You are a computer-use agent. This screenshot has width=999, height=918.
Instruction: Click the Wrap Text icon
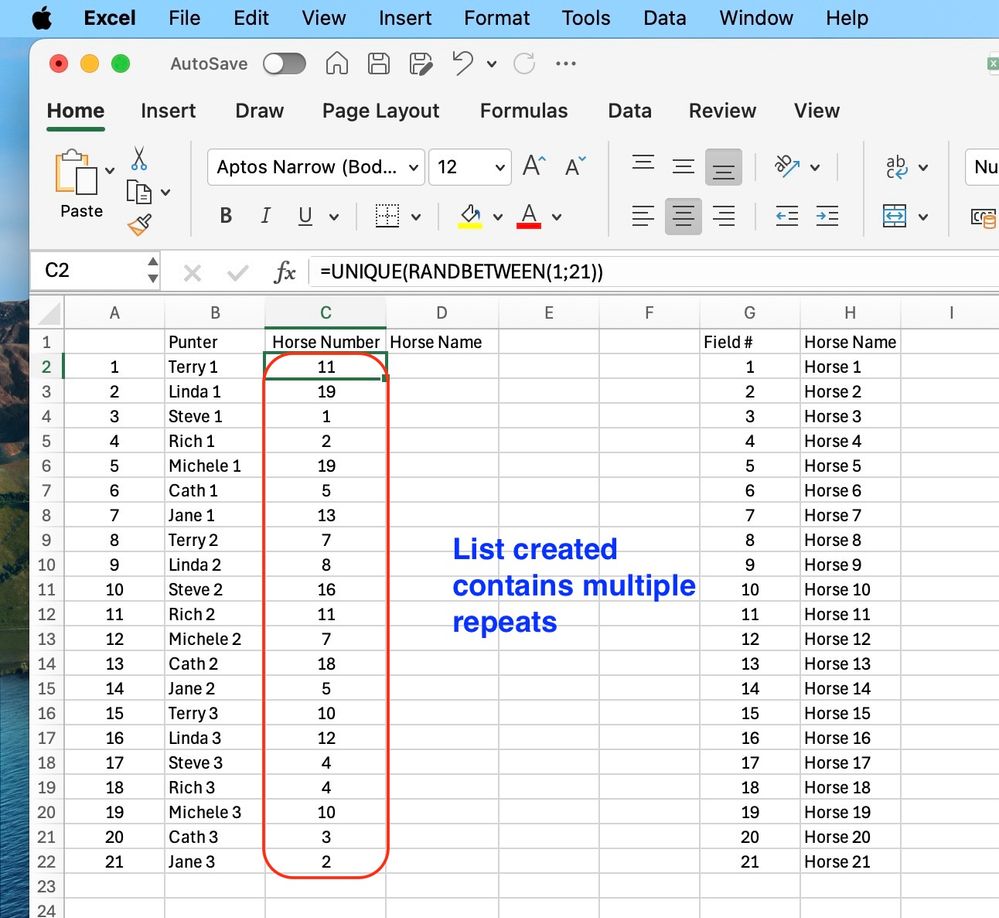[x=896, y=167]
